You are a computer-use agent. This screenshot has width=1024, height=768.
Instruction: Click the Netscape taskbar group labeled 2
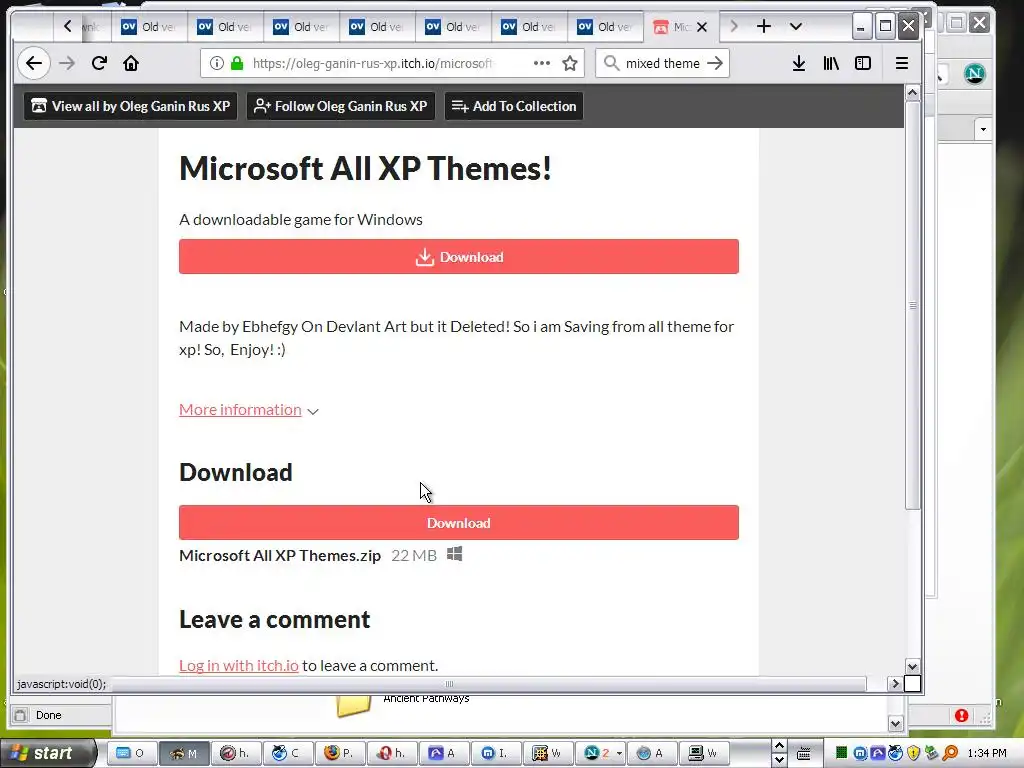coord(601,753)
